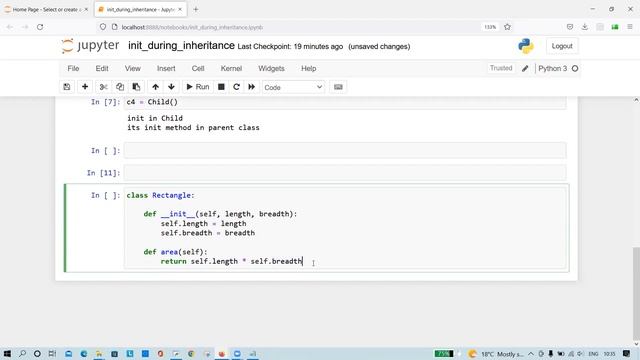The width and height of the screenshot is (640, 360).
Task: Click output text 'init in Child'
Action: (x=155, y=118)
